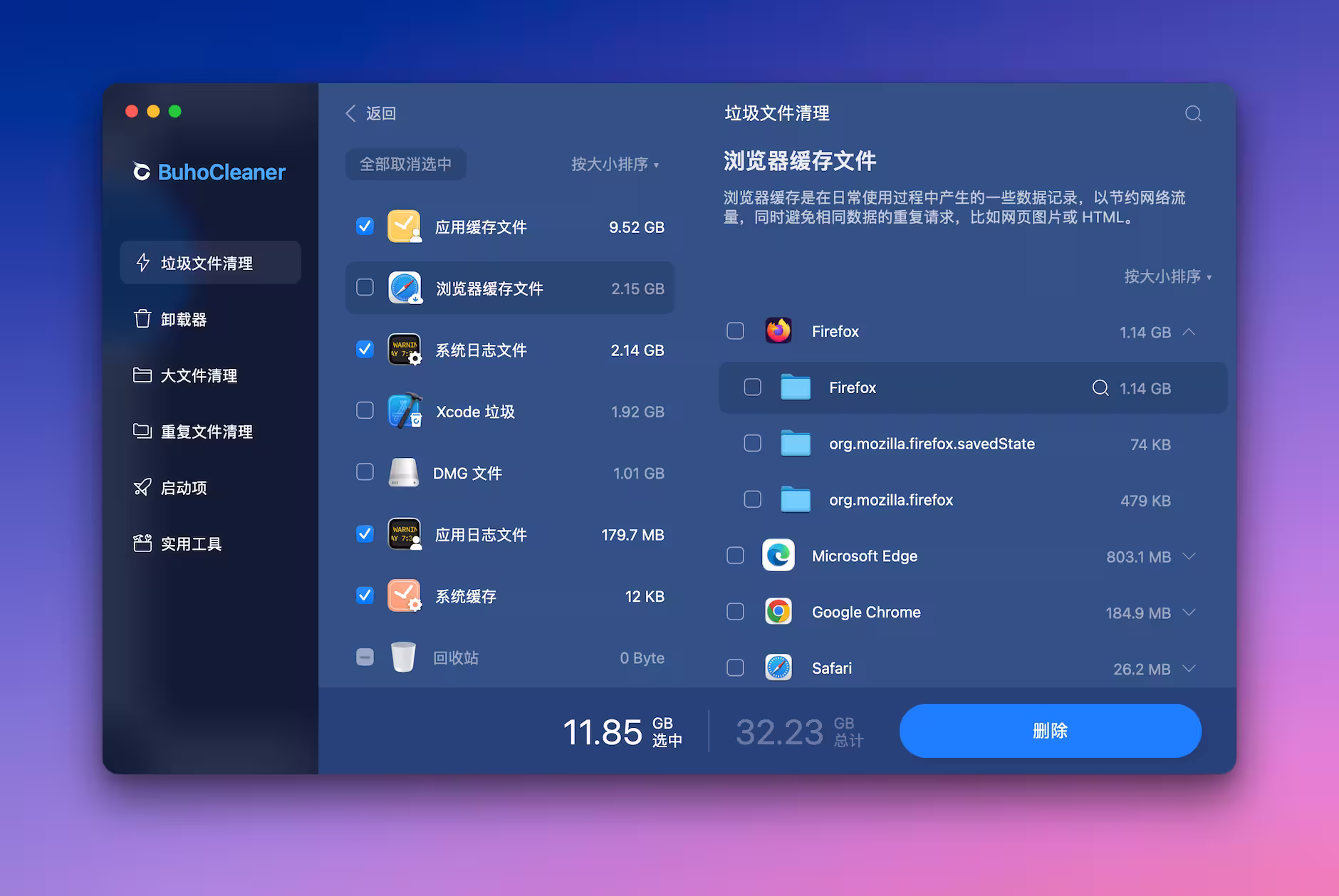Check the Microsoft Edge checkbox
Screen dimensions: 1339x896
tap(735, 556)
